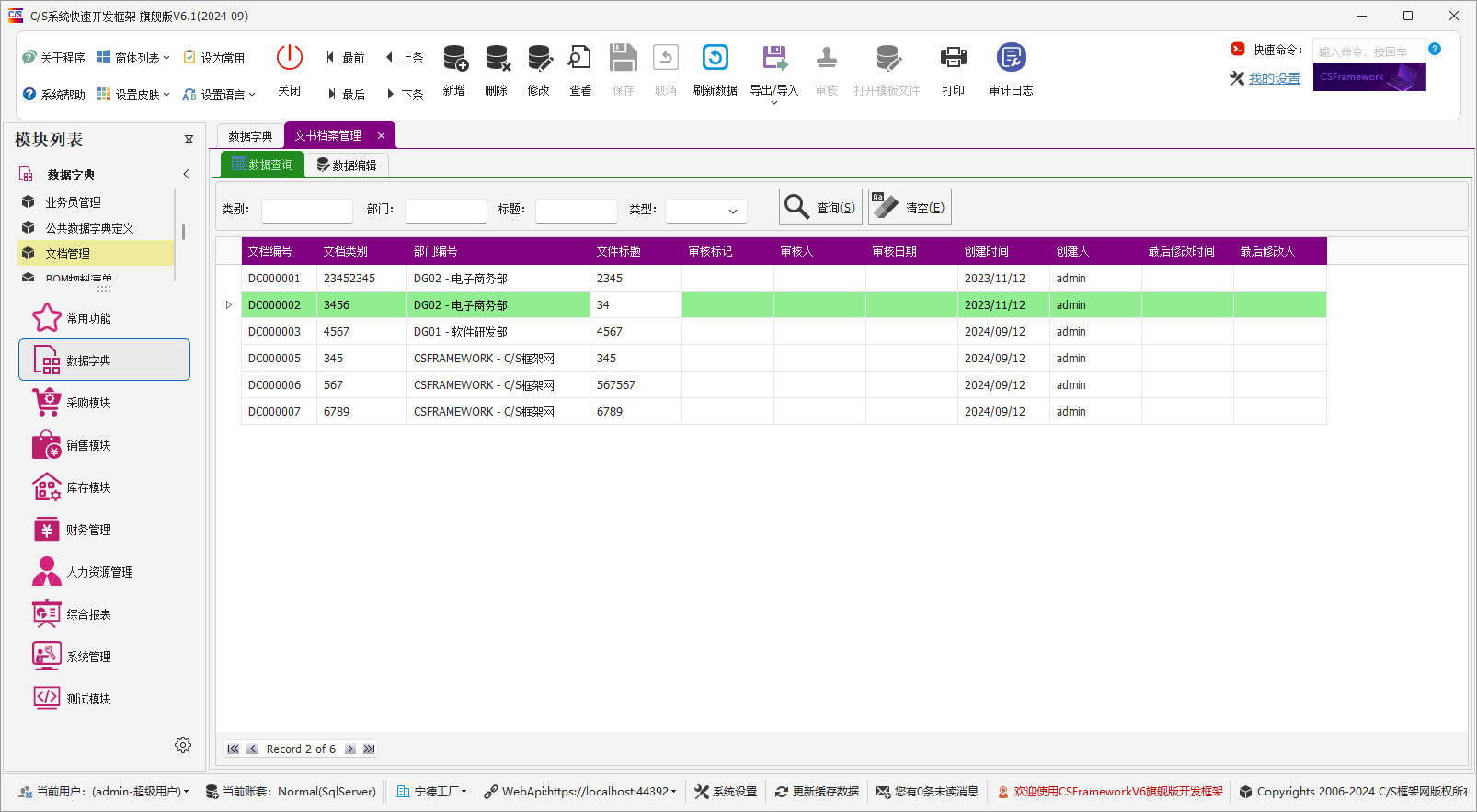The image size is (1477, 812).
Task: Open the 测试模块 code module
Action: 104,699
